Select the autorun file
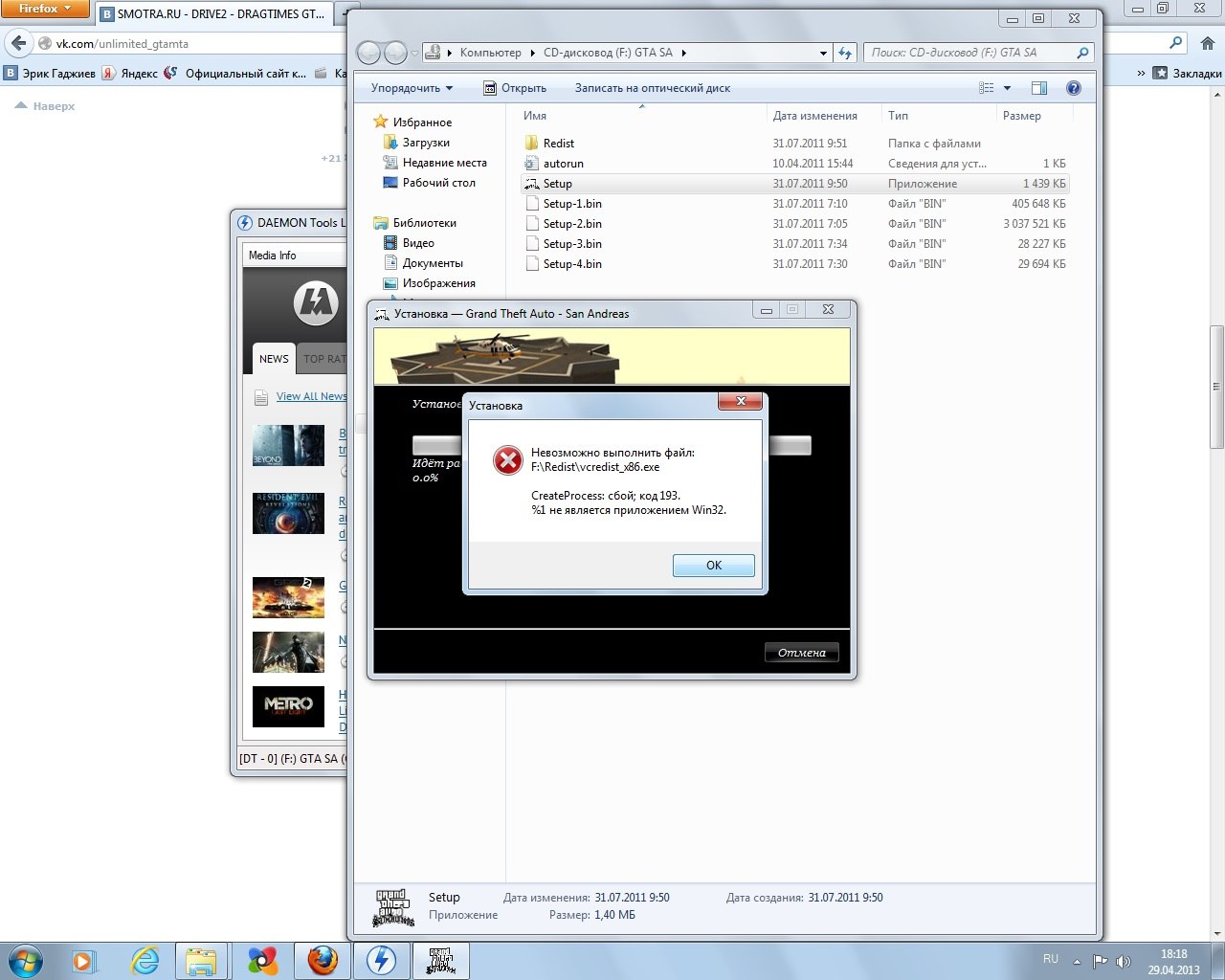 click(x=564, y=164)
